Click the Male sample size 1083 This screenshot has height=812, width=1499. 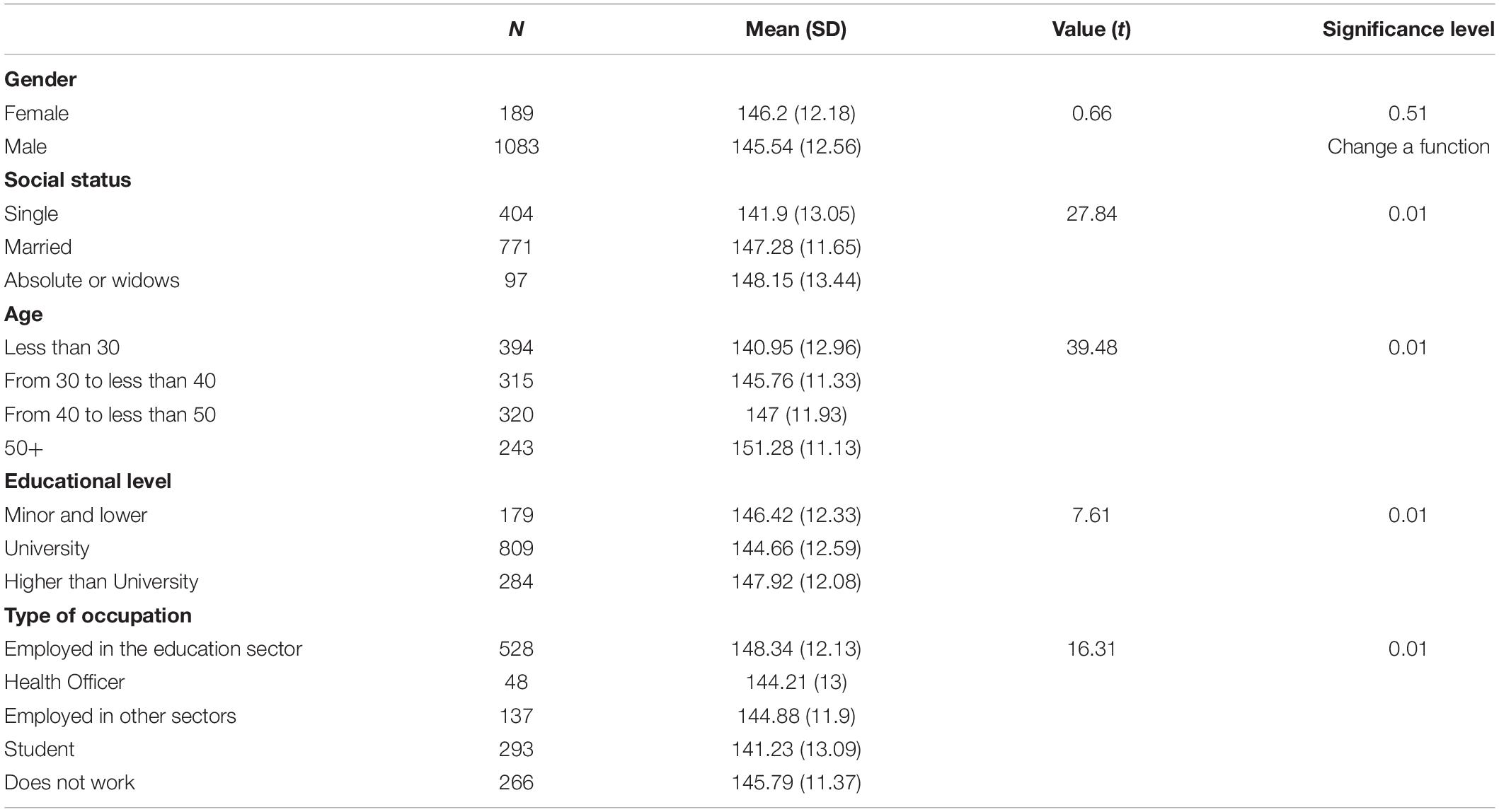(x=517, y=146)
